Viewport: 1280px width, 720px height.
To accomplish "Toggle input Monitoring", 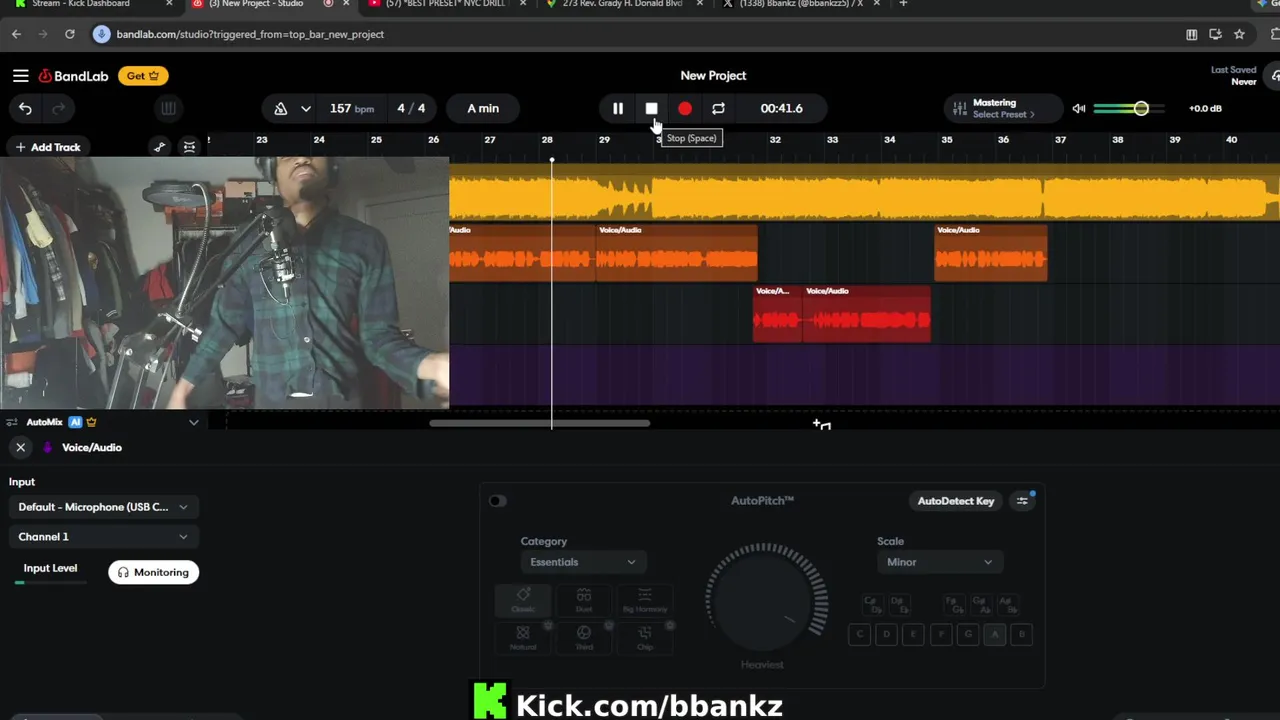I will (x=153, y=572).
